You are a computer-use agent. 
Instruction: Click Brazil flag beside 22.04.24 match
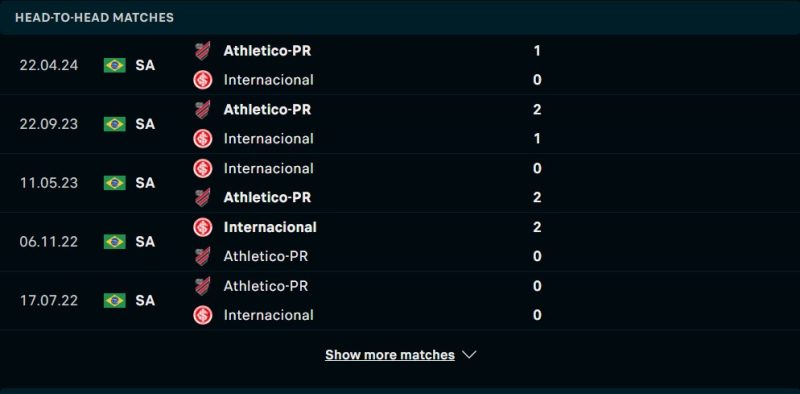click(115, 65)
